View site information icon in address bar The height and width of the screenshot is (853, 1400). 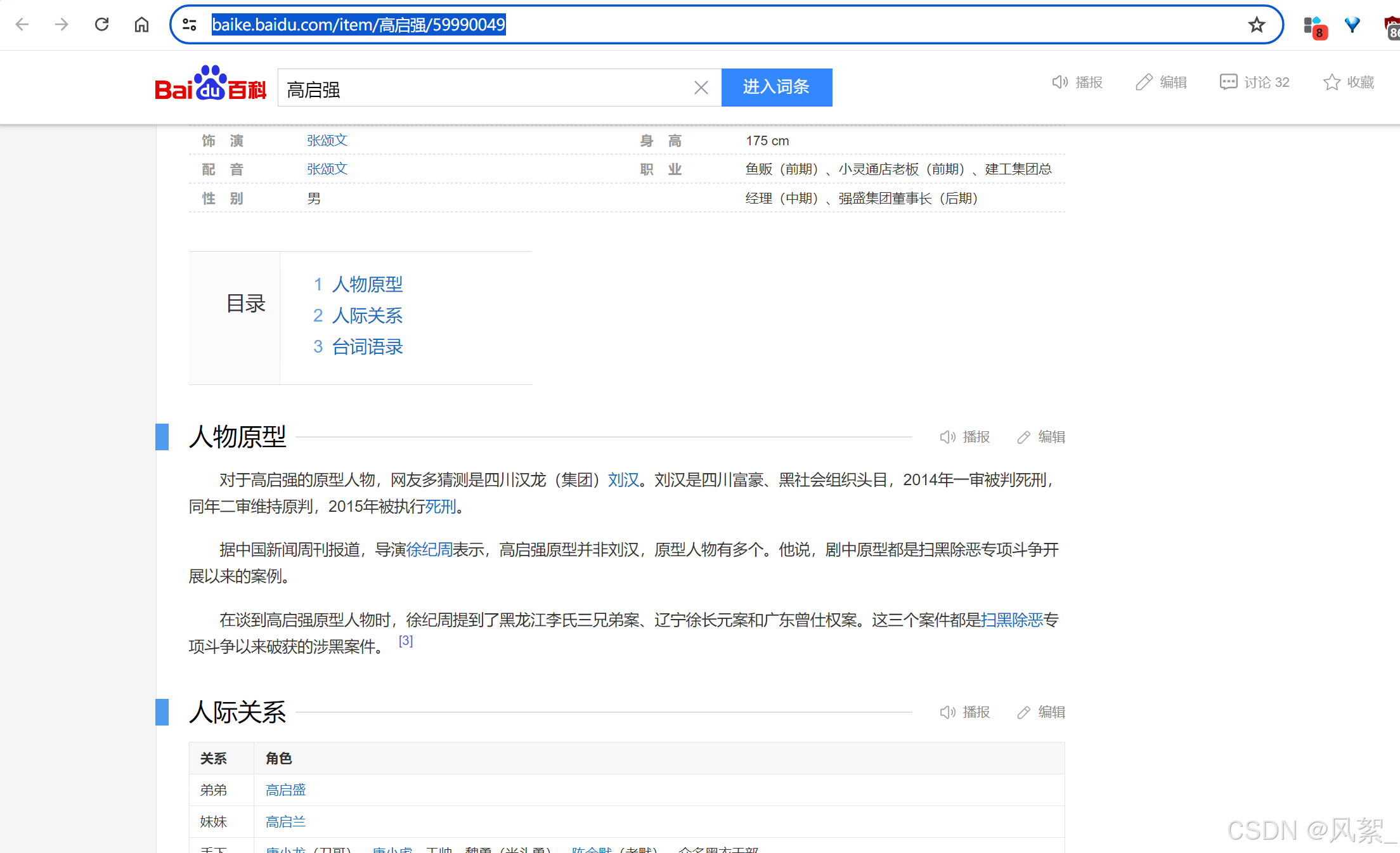click(x=189, y=25)
